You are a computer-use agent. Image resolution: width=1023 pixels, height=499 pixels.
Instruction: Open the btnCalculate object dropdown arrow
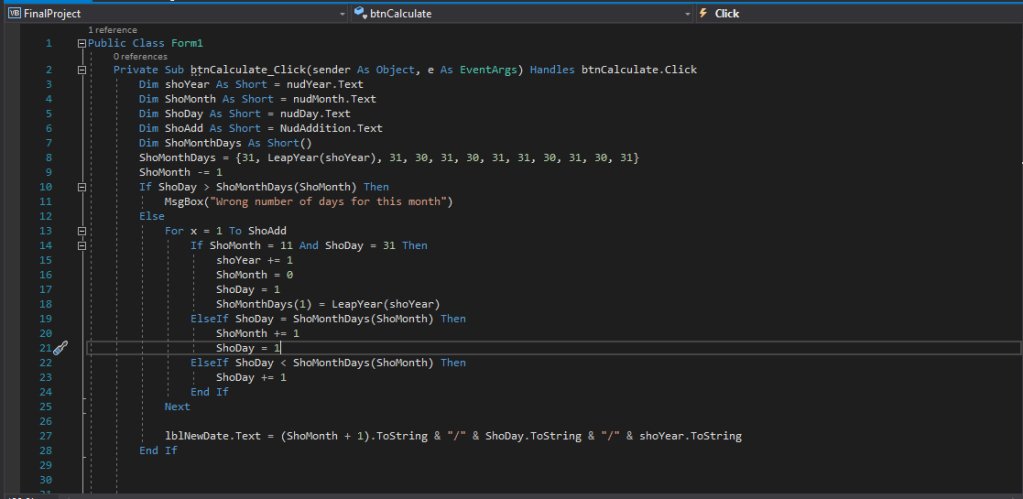pos(687,14)
